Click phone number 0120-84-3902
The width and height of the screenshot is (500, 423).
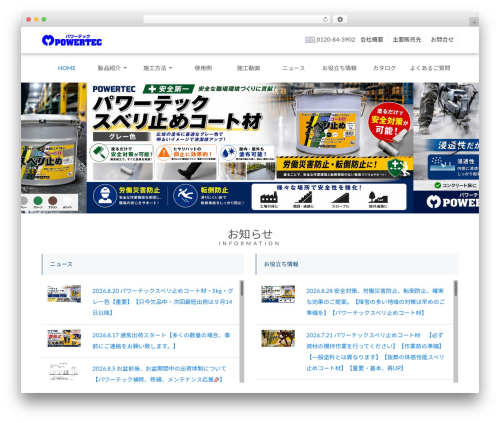[336, 40]
